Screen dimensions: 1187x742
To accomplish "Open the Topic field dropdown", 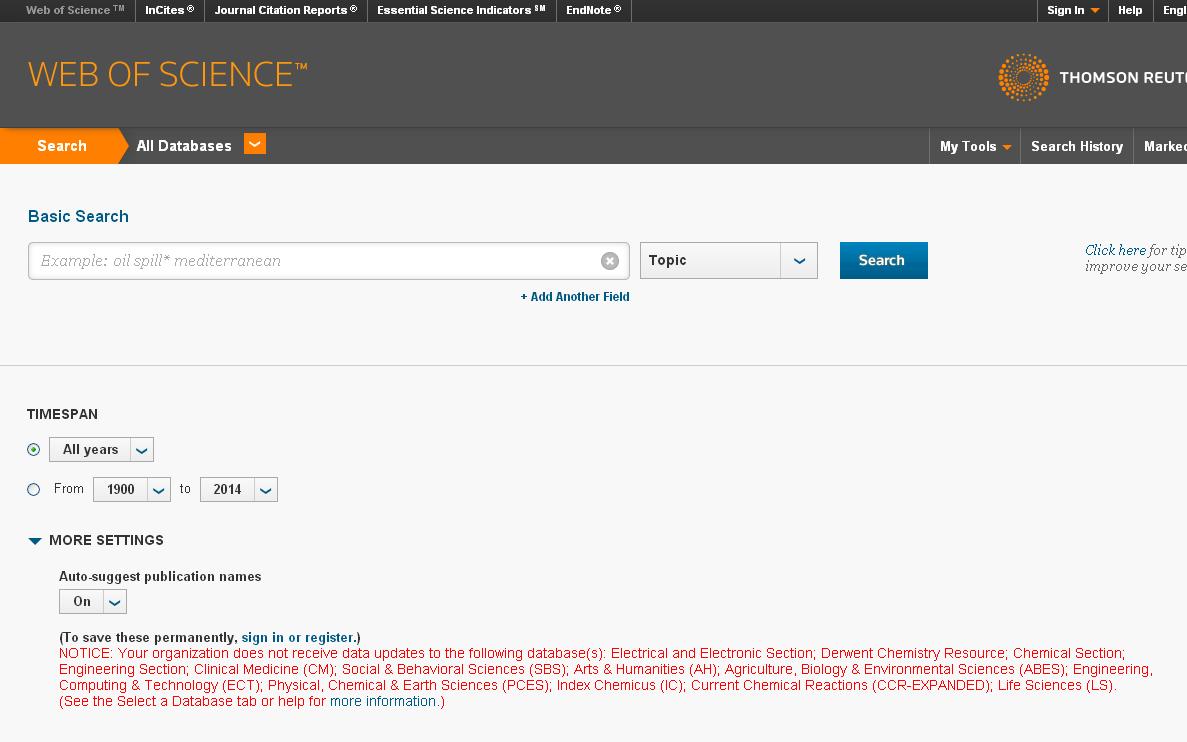I will click(x=798, y=261).
